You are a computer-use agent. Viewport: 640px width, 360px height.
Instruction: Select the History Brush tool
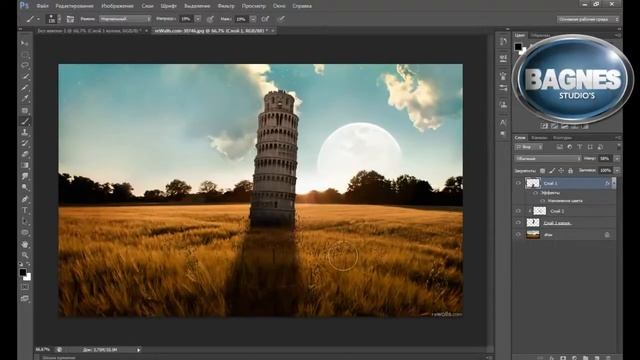point(25,143)
